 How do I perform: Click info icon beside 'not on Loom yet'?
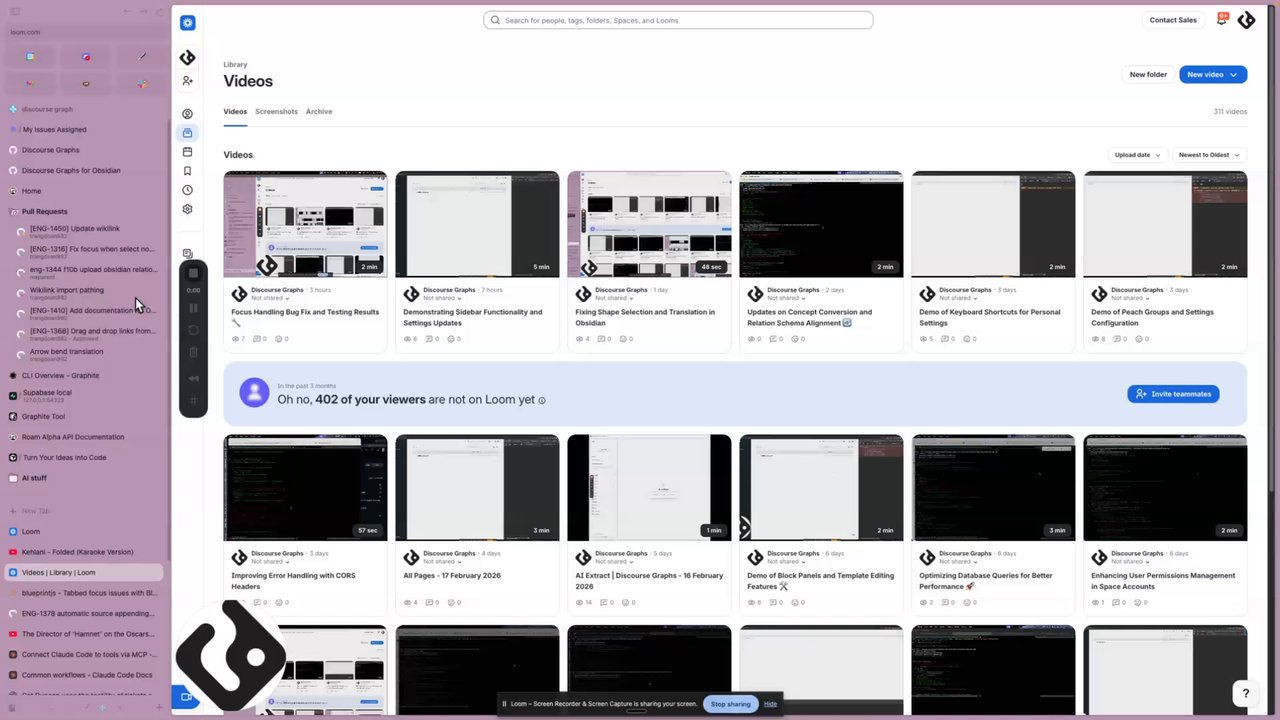click(542, 400)
